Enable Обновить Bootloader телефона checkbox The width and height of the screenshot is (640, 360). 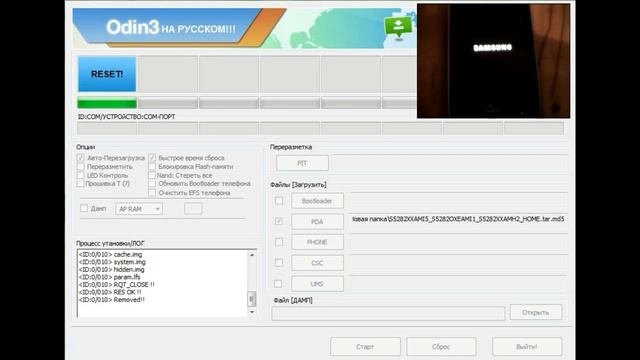(152, 184)
